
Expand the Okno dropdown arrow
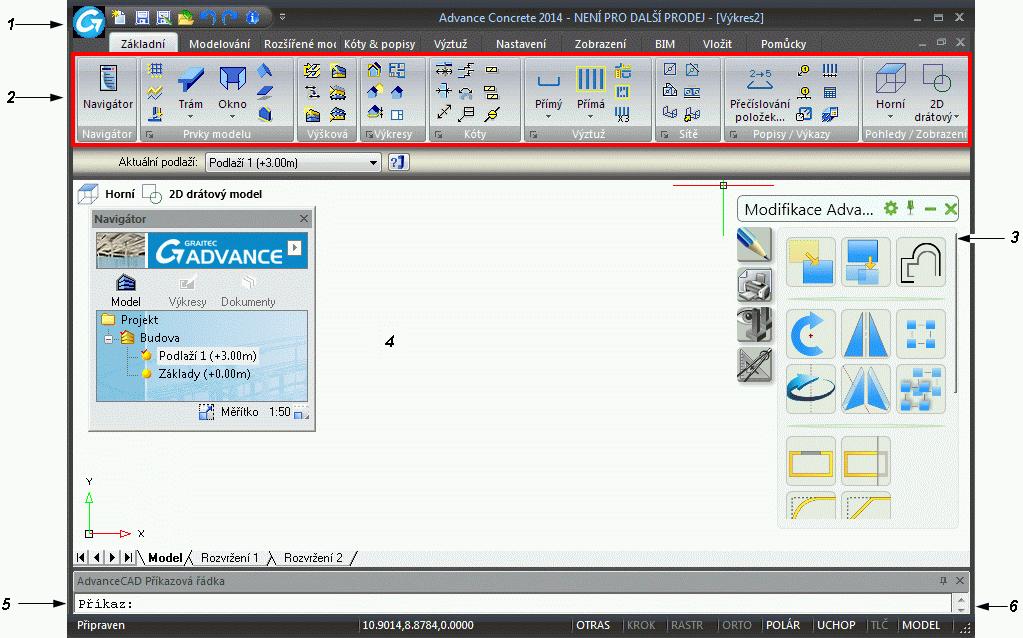232,117
